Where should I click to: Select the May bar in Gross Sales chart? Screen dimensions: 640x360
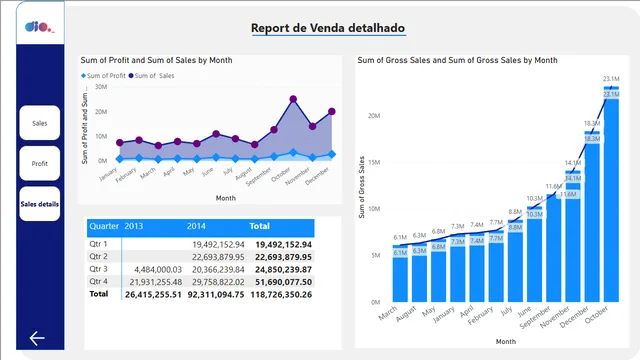(438, 270)
